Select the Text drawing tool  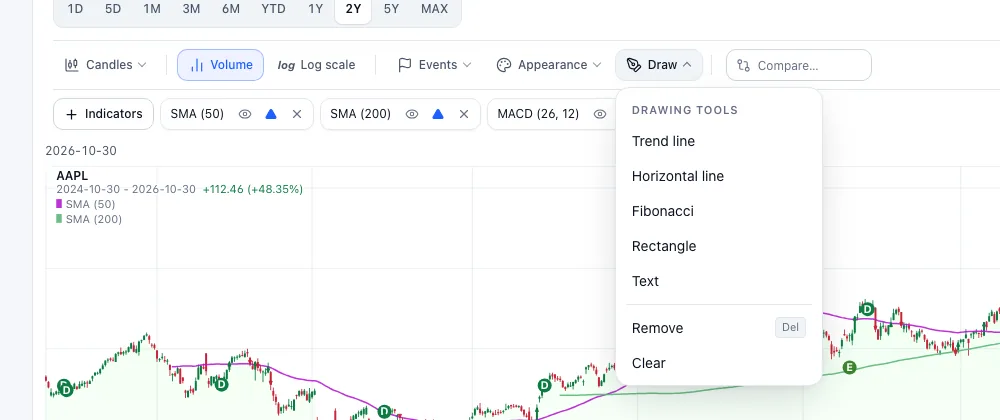coord(719,282)
